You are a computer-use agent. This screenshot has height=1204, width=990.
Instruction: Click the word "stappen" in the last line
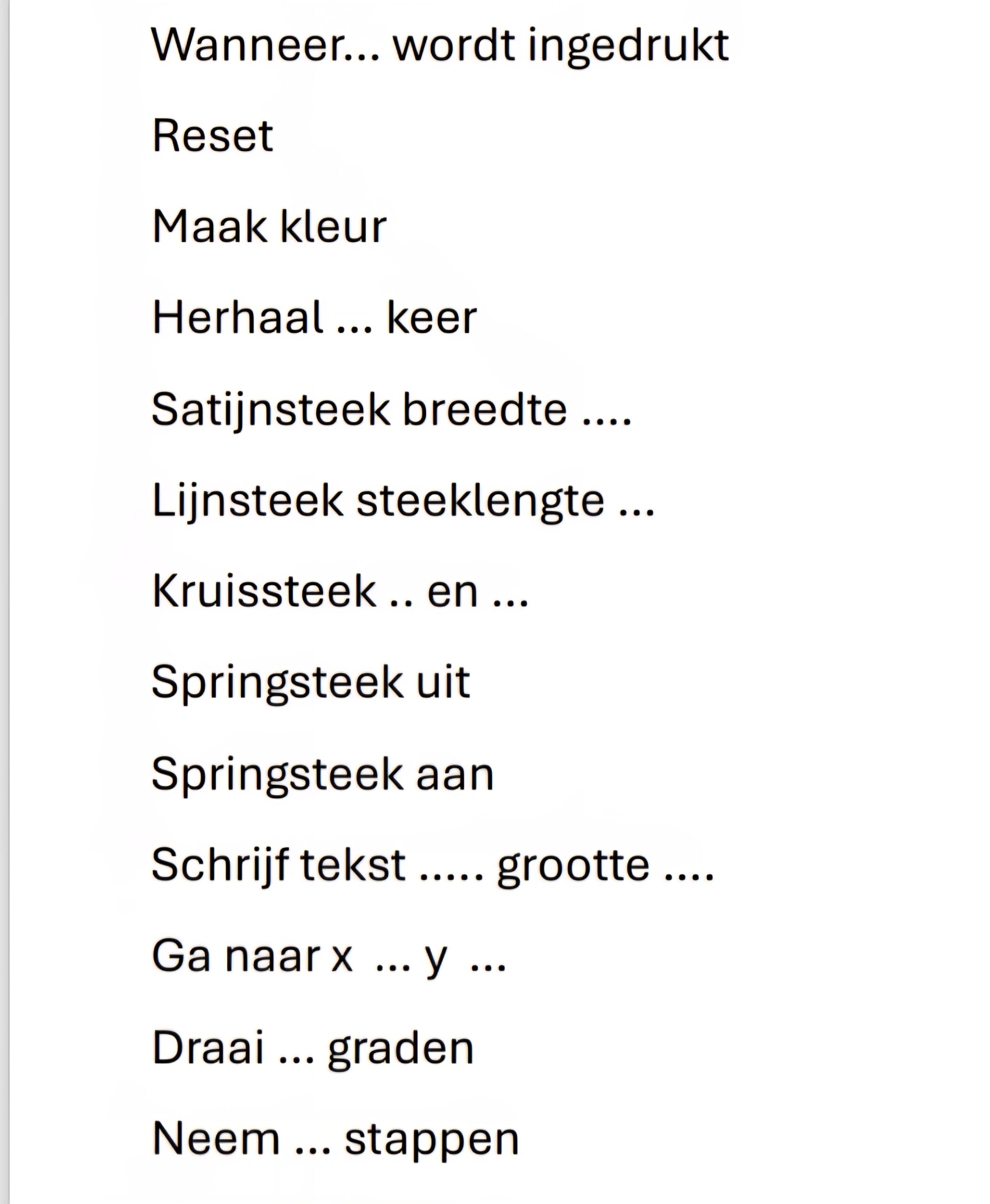coord(431,1140)
